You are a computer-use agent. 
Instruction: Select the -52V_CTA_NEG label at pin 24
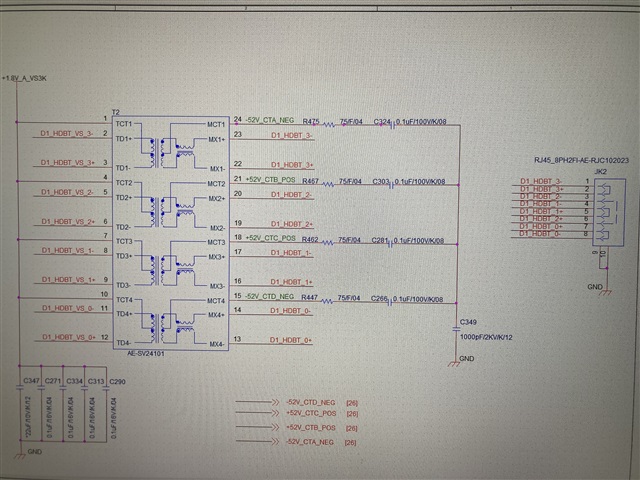click(270, 120)
